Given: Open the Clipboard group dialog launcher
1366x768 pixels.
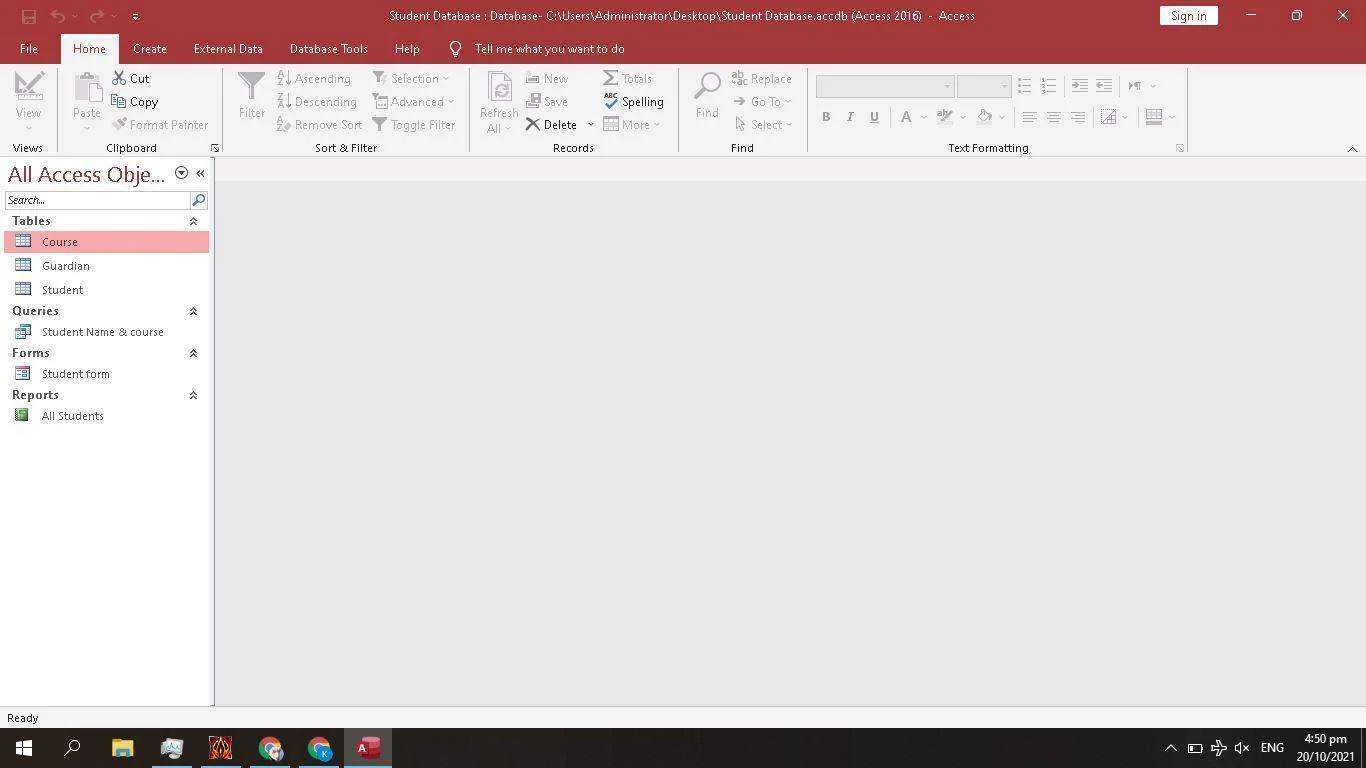Looking at the screenshot, I should (x=215, y=148).
